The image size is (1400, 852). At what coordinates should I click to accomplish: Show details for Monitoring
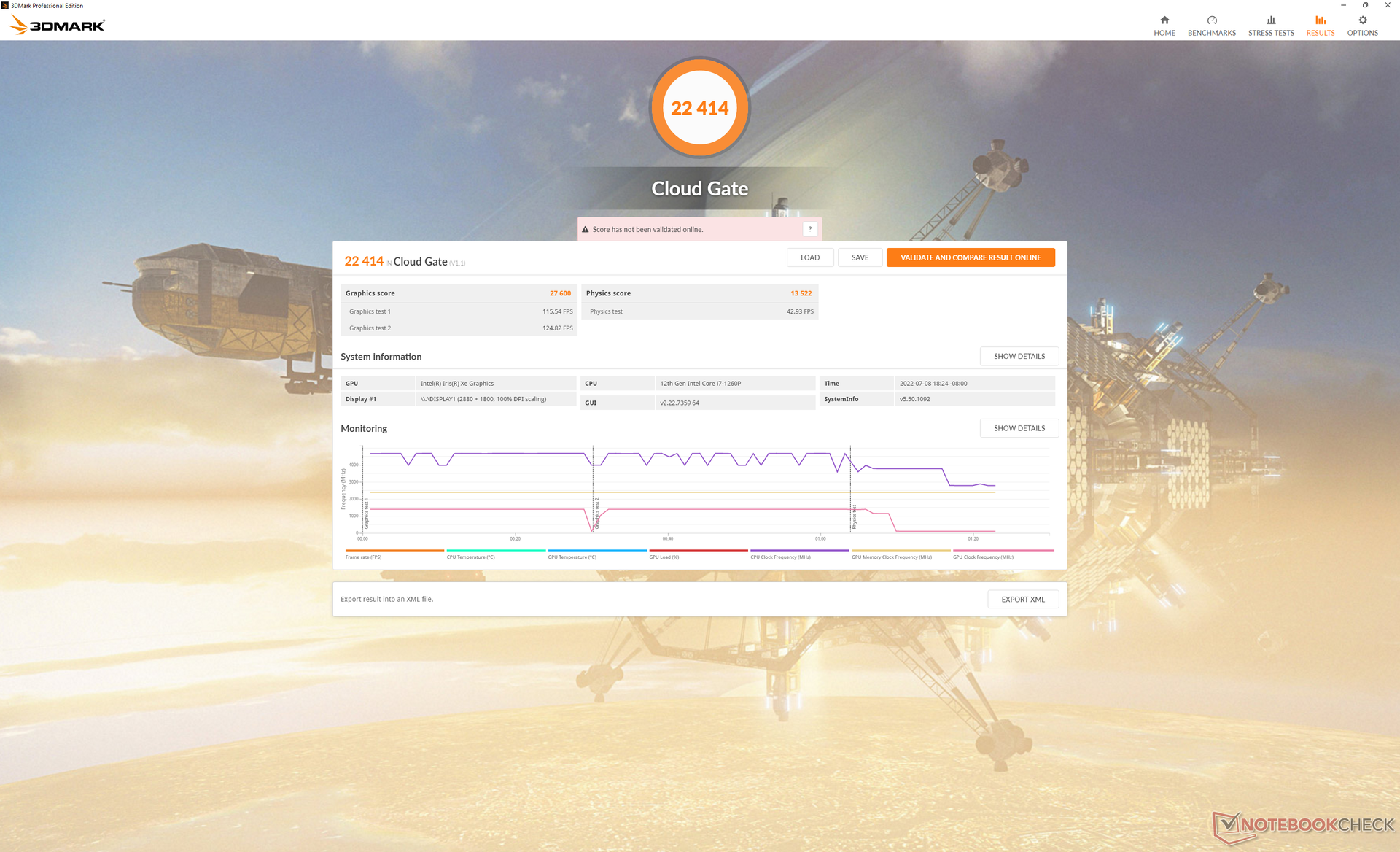(1019, 428)
